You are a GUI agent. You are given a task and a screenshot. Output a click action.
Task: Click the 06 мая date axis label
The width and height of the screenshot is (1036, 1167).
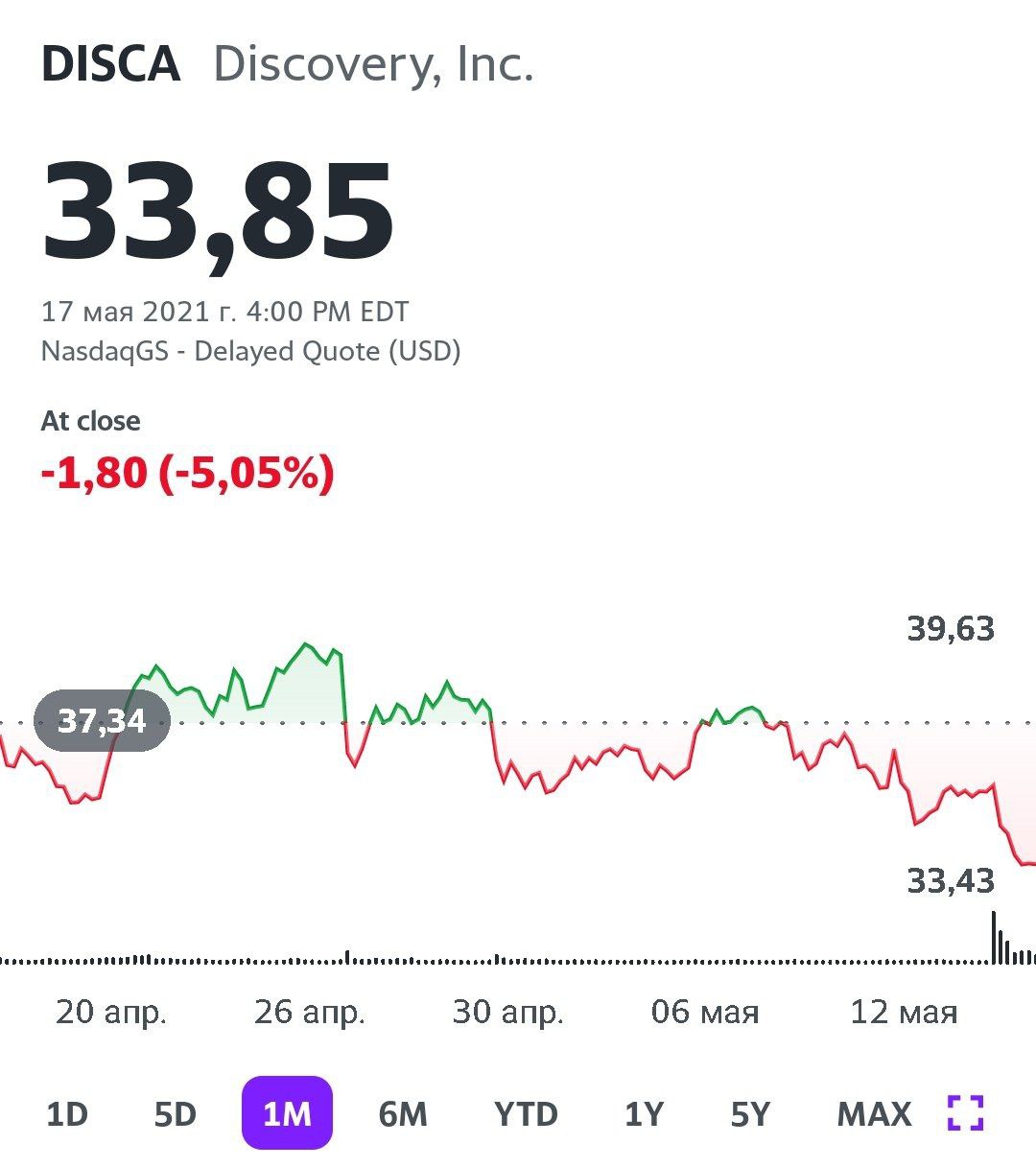[x=705, y=1012]
